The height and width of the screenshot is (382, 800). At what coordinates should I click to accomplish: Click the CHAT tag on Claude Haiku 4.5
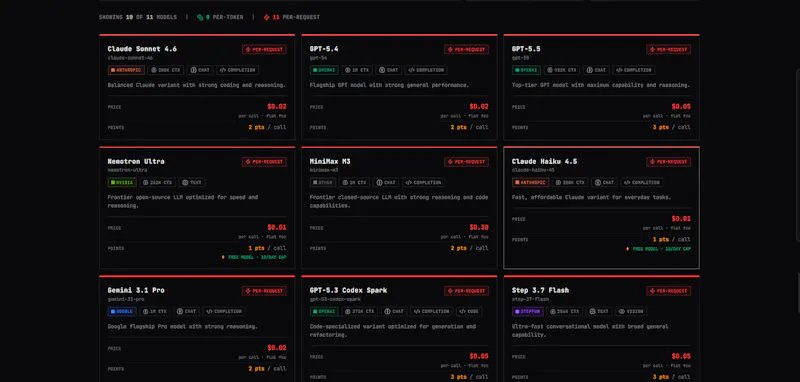click(605, 182)
